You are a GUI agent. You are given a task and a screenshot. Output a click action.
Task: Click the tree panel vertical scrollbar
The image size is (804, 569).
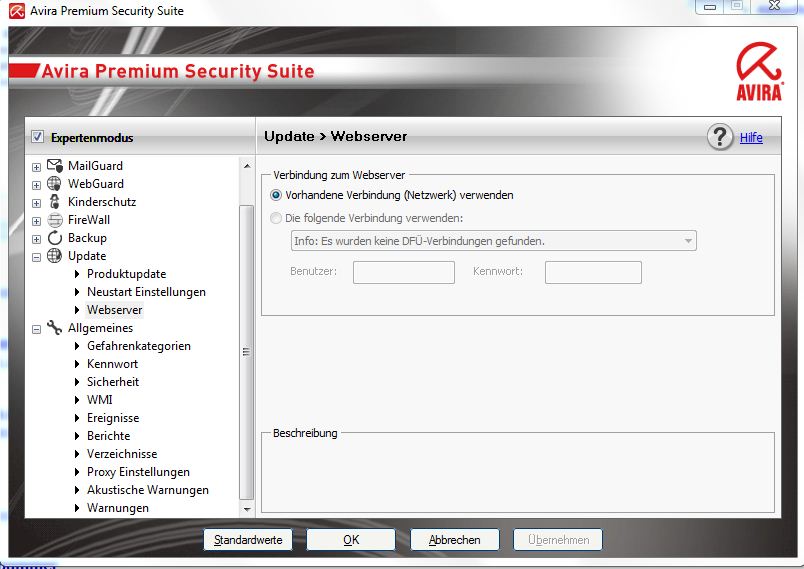pos(247,350)
